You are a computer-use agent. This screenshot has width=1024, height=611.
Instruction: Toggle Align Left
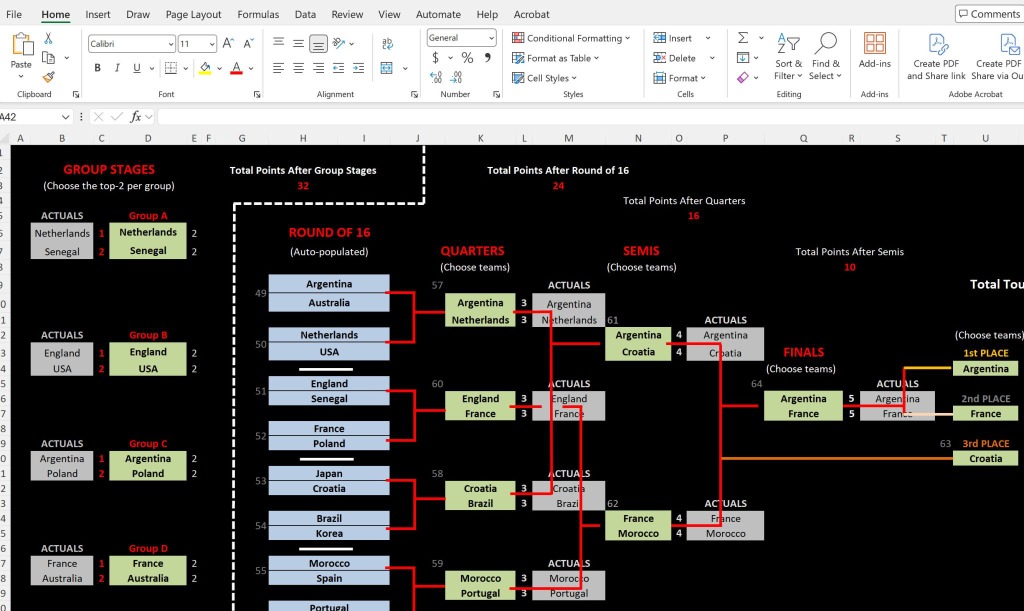point(278,68)
